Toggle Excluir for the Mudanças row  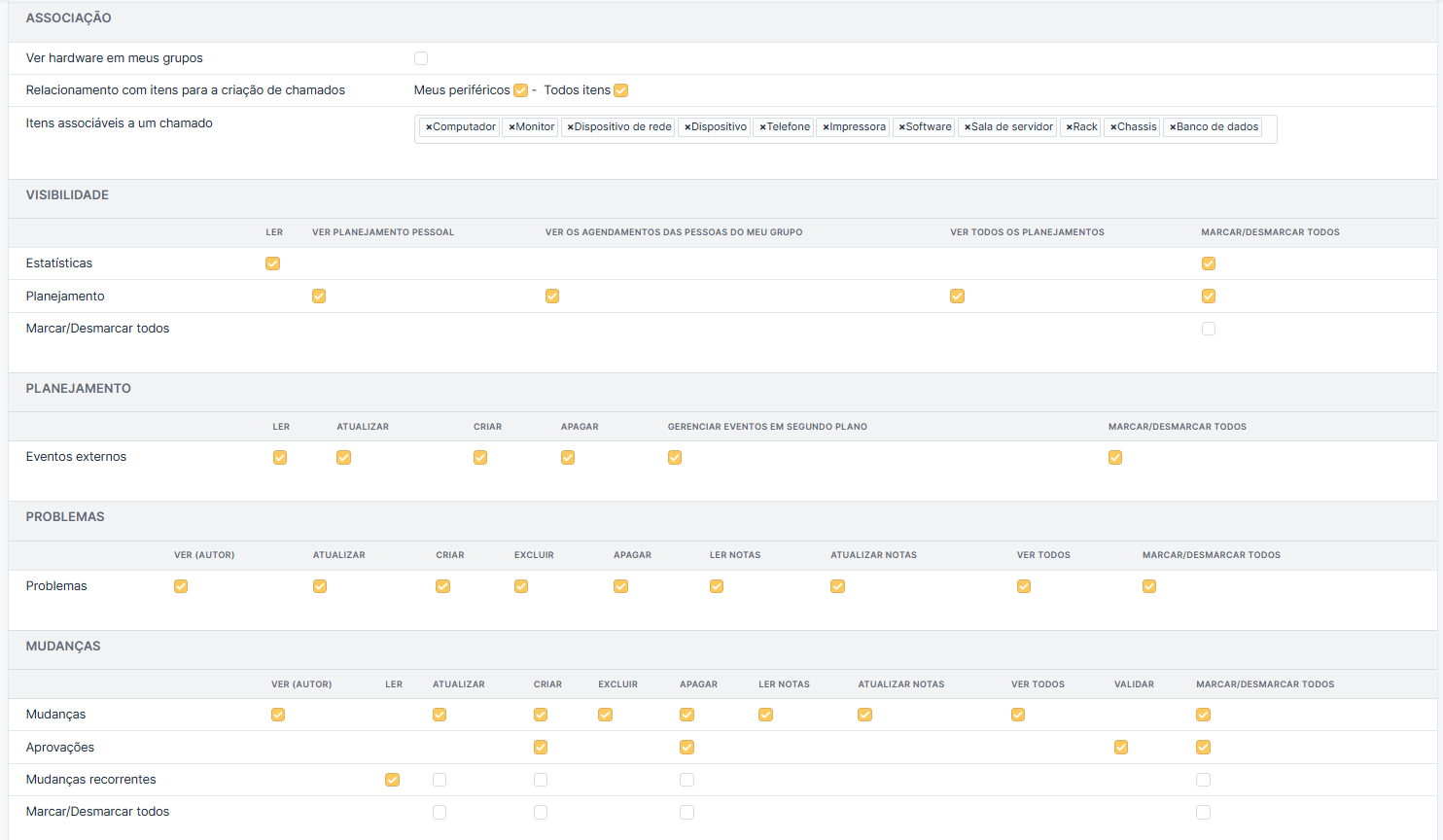coord(606,715)
